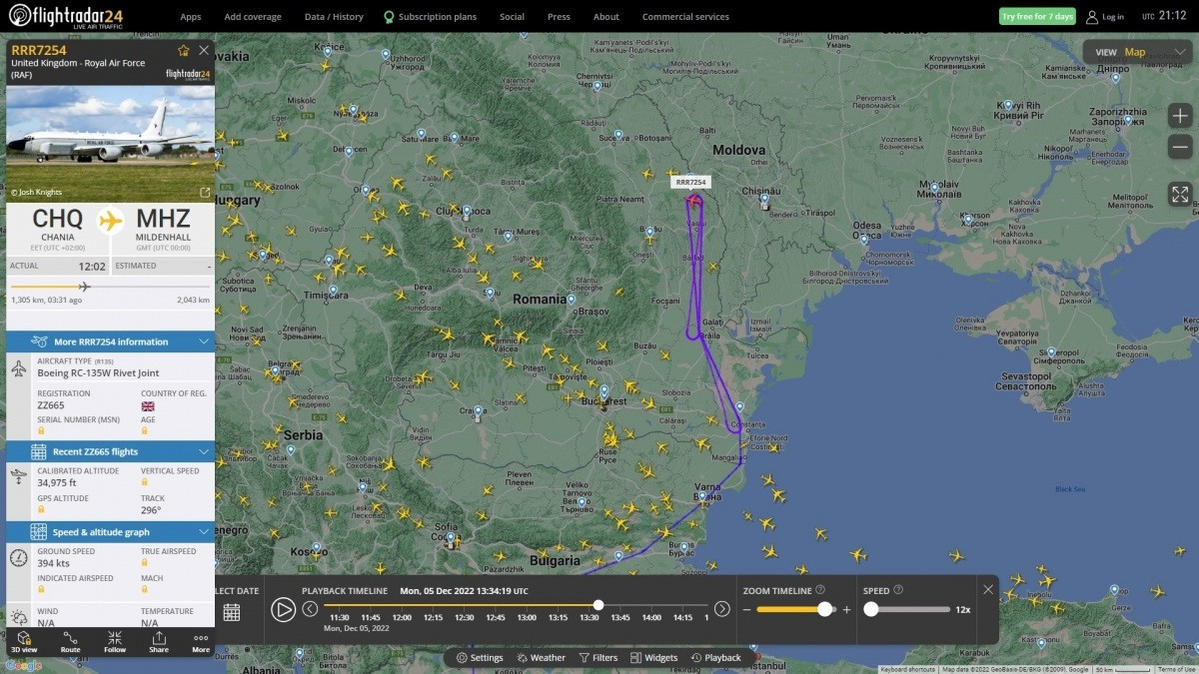
Task: Click the playback Speed slider handle
Action: (x=871, y=609)
